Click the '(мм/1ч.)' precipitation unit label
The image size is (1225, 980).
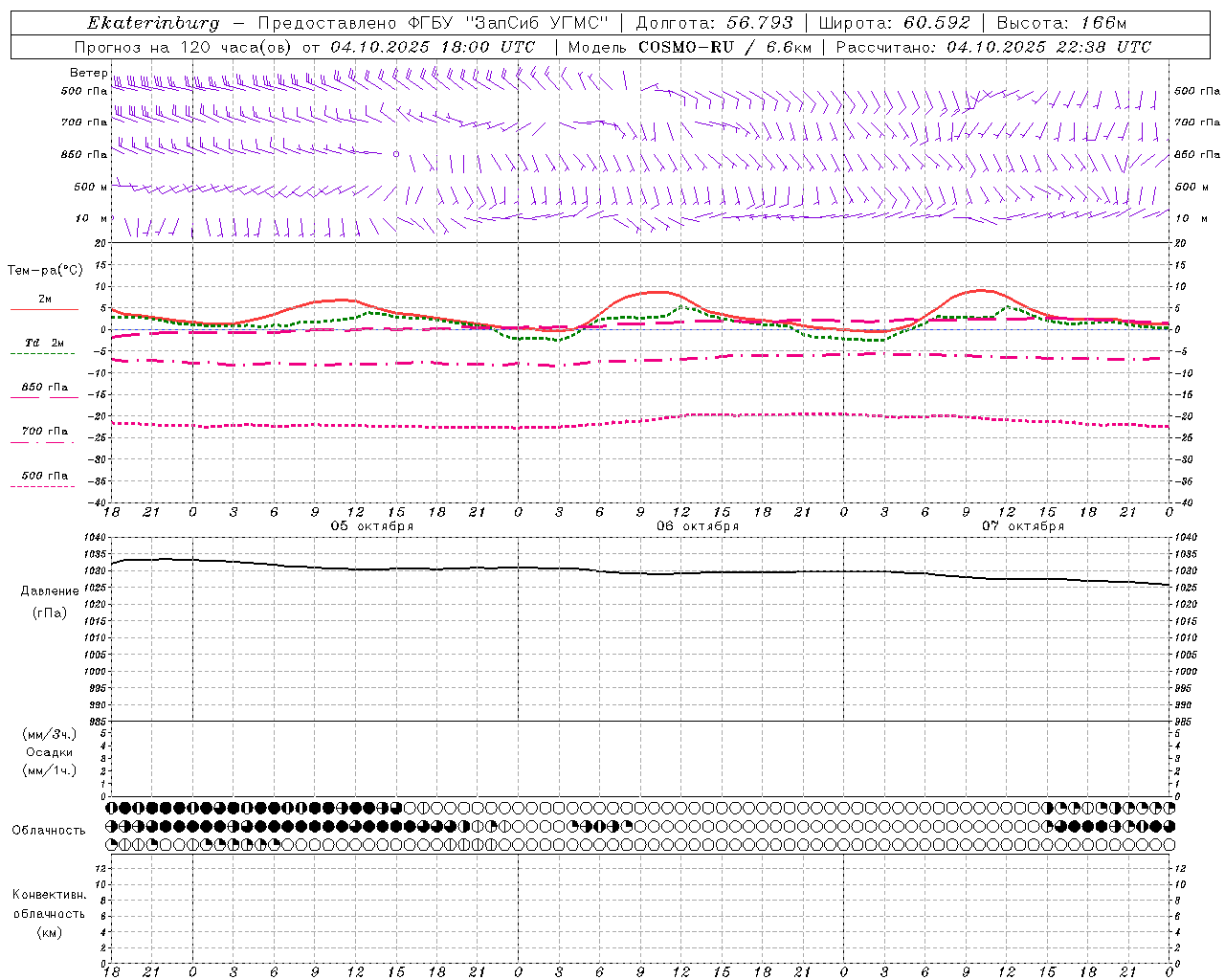click(x=50, y=770)
